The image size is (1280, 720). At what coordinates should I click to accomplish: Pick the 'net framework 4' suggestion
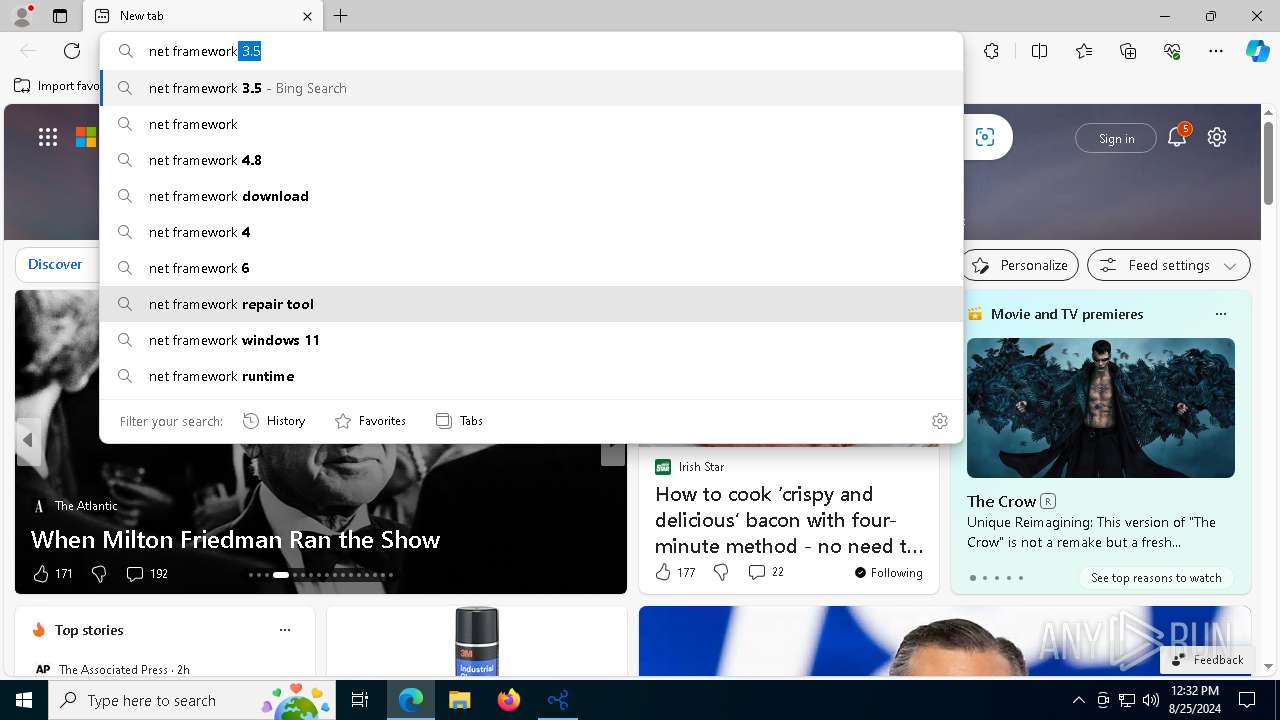coord(531,232)
